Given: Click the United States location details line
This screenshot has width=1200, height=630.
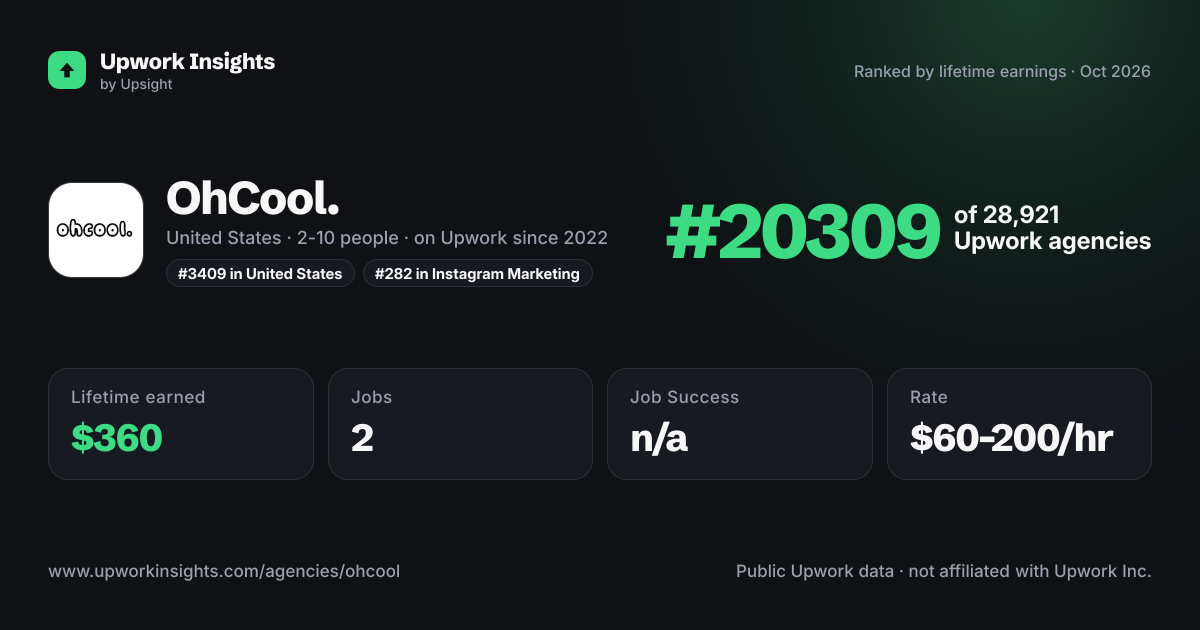Looking at the screenshot, I should (387, 239).
